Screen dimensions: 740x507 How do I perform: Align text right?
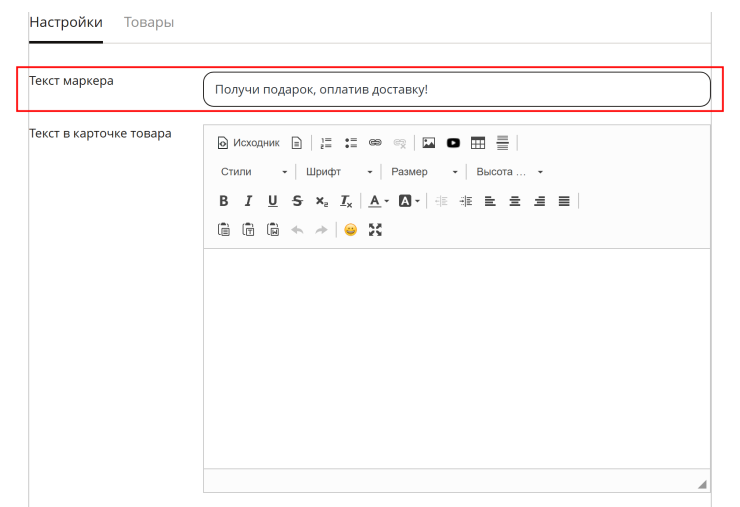pyautogui.click(x=539, y=201)
